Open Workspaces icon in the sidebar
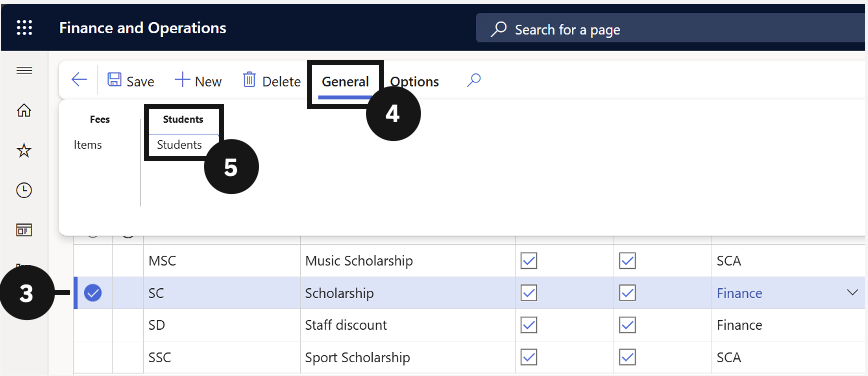The height and width of the screenshot is (376, 868). pos(24,230)
